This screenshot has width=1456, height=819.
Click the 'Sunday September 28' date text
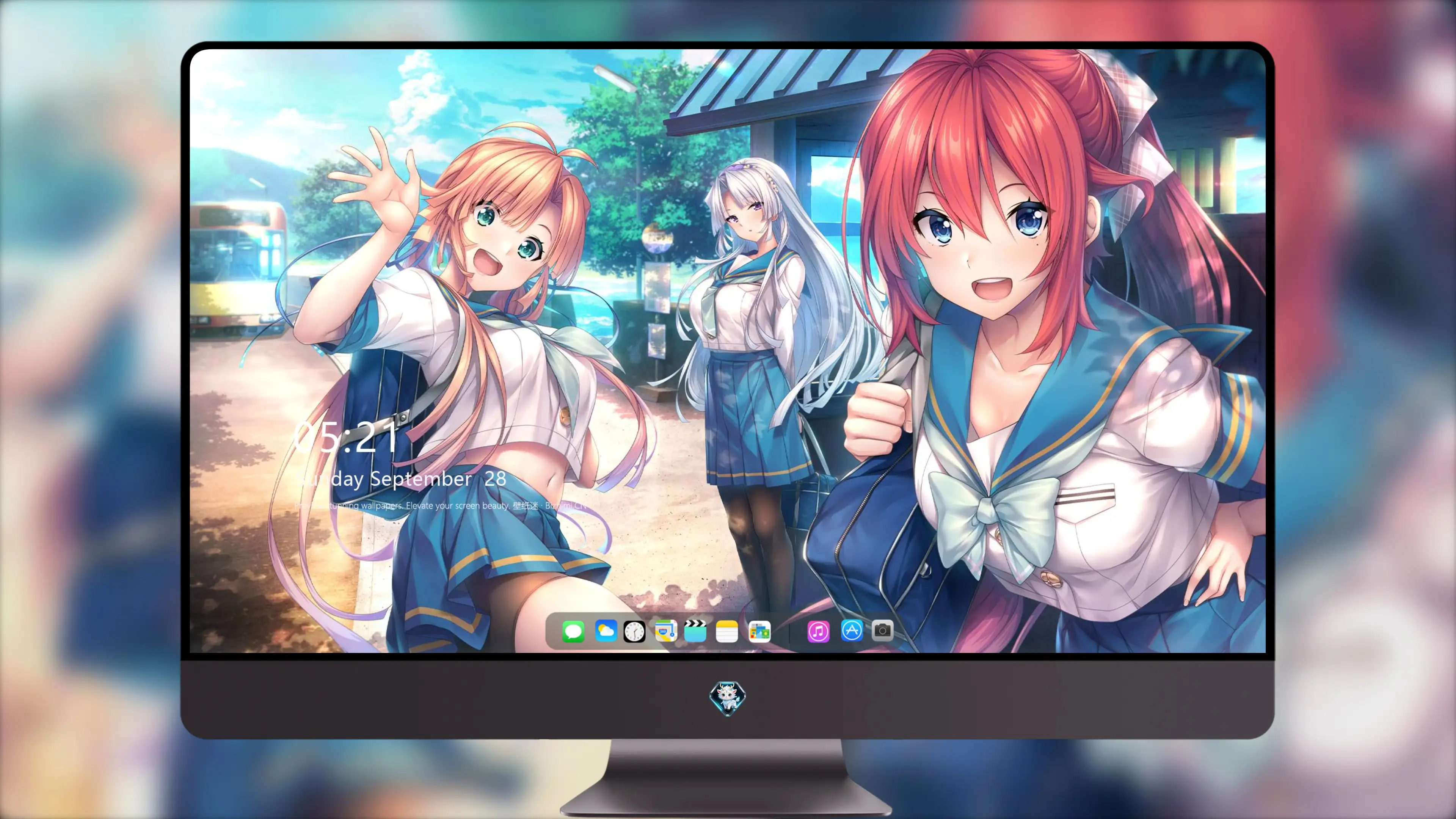point(401,479)
